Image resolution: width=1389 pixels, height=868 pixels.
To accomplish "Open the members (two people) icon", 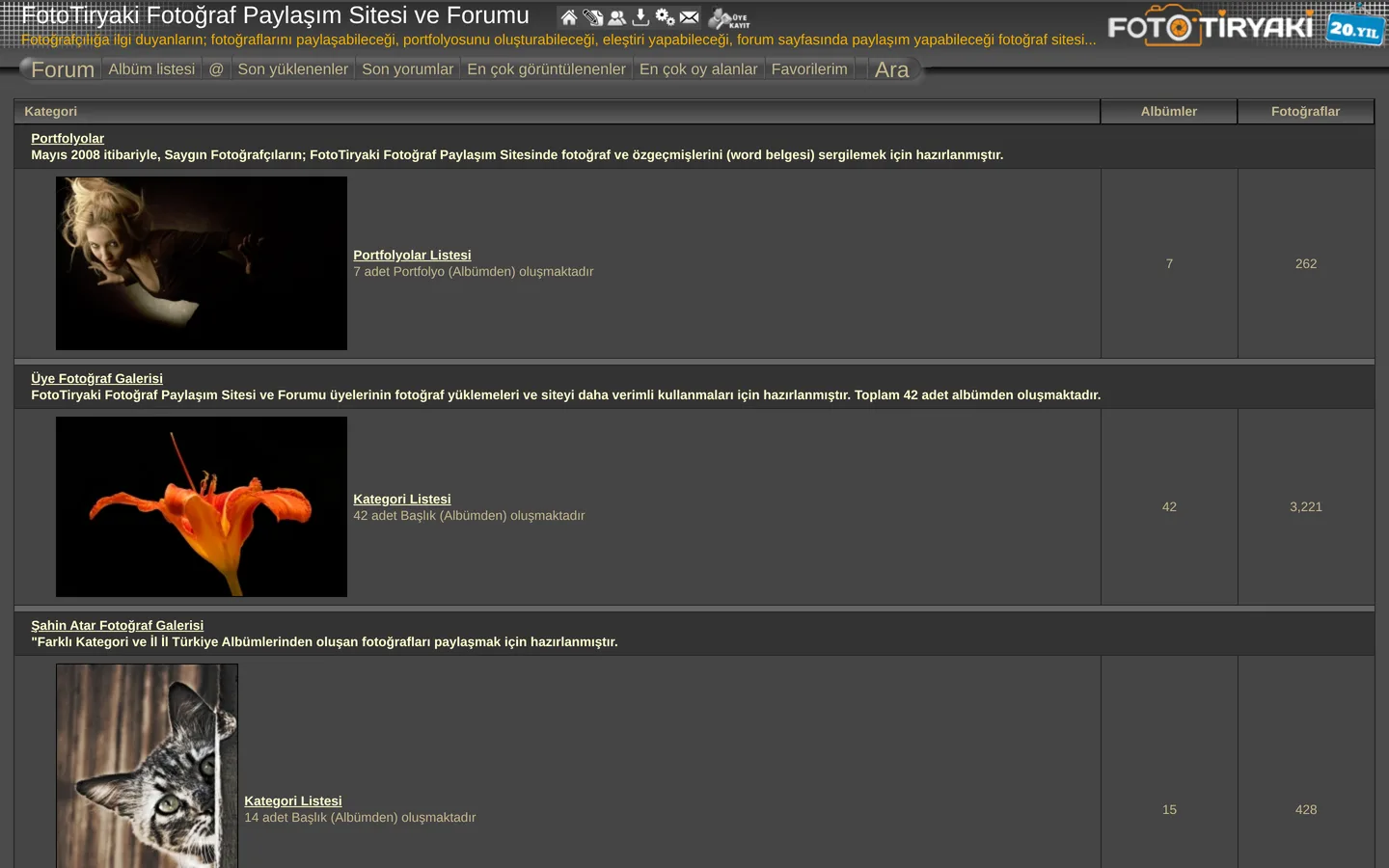I will point(617,17).
